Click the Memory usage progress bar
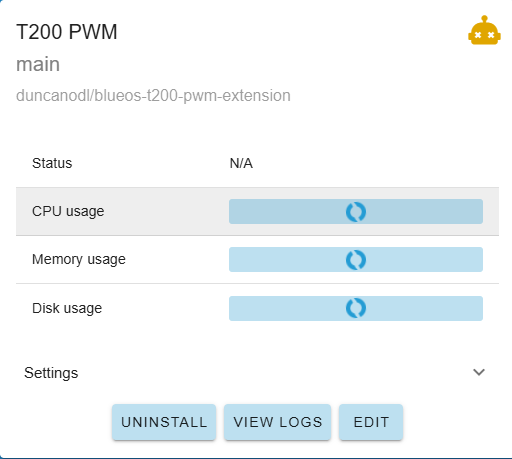The height and width of the screenshot is (459, 512). (x=356, y=260)
